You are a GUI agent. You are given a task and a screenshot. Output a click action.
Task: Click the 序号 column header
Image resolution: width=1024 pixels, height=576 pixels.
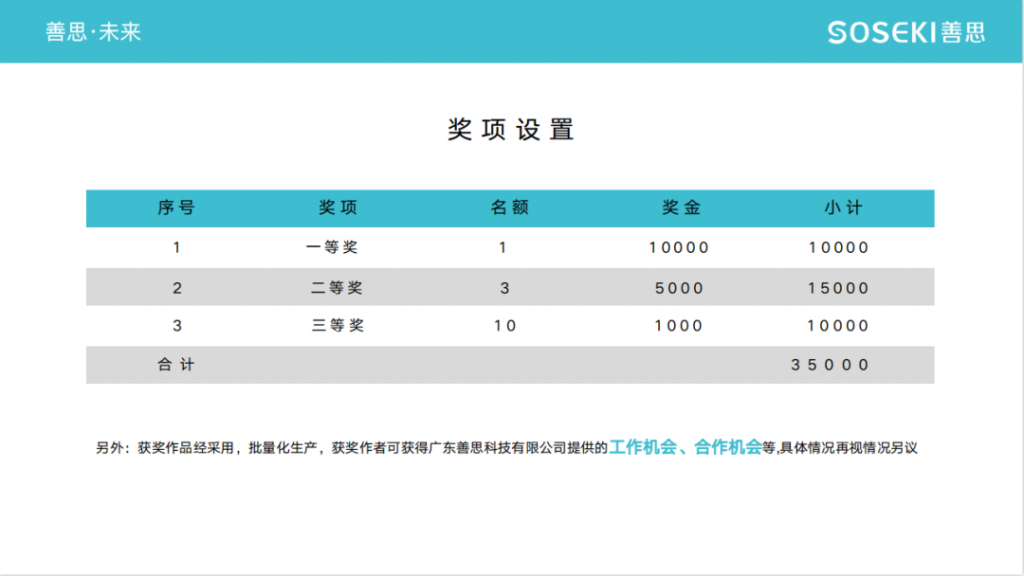point(177,208)
